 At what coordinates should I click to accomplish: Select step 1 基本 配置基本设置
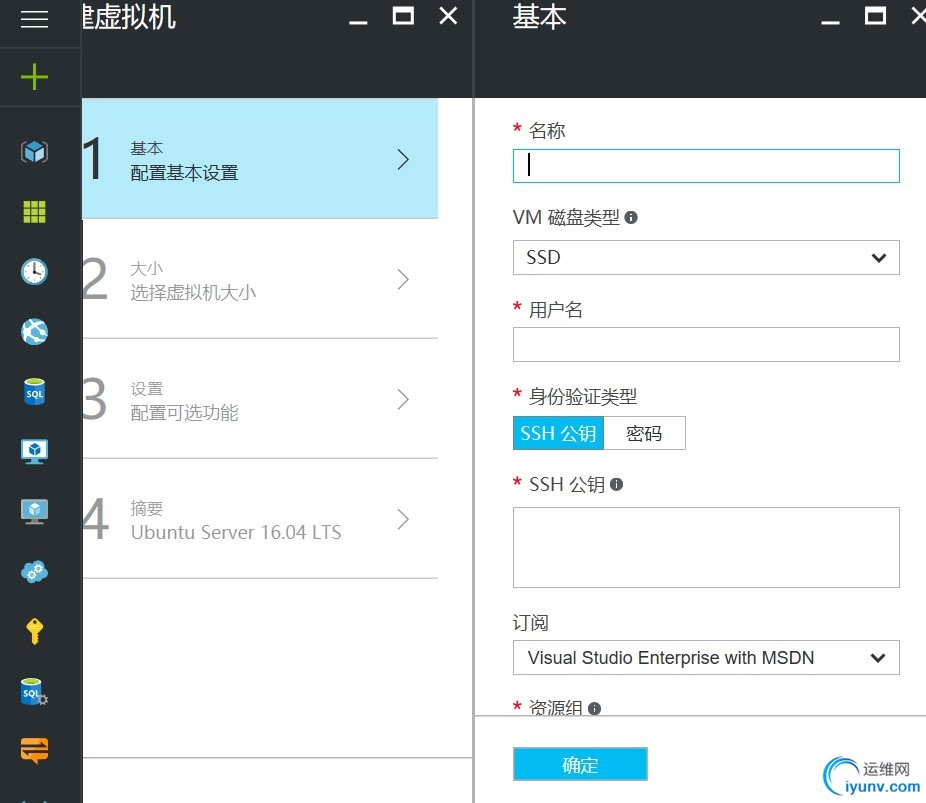pyautogui.click(x=260, y=159)
